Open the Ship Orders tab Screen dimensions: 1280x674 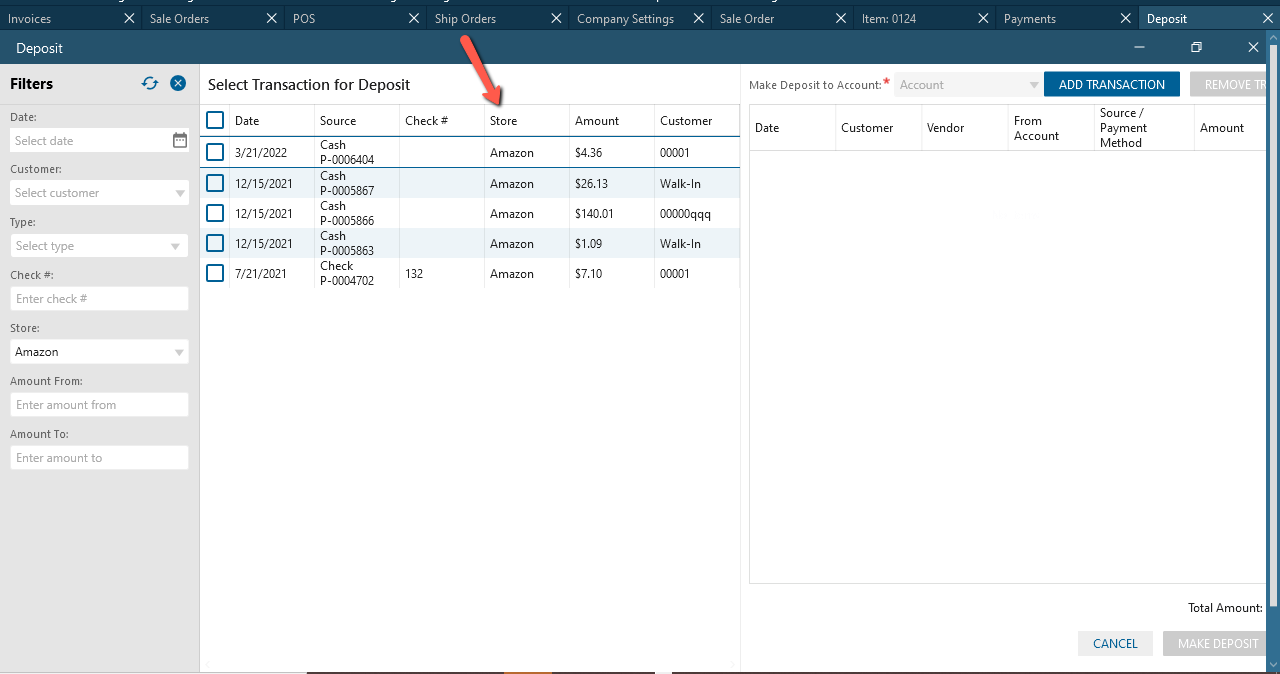point(465,19)
